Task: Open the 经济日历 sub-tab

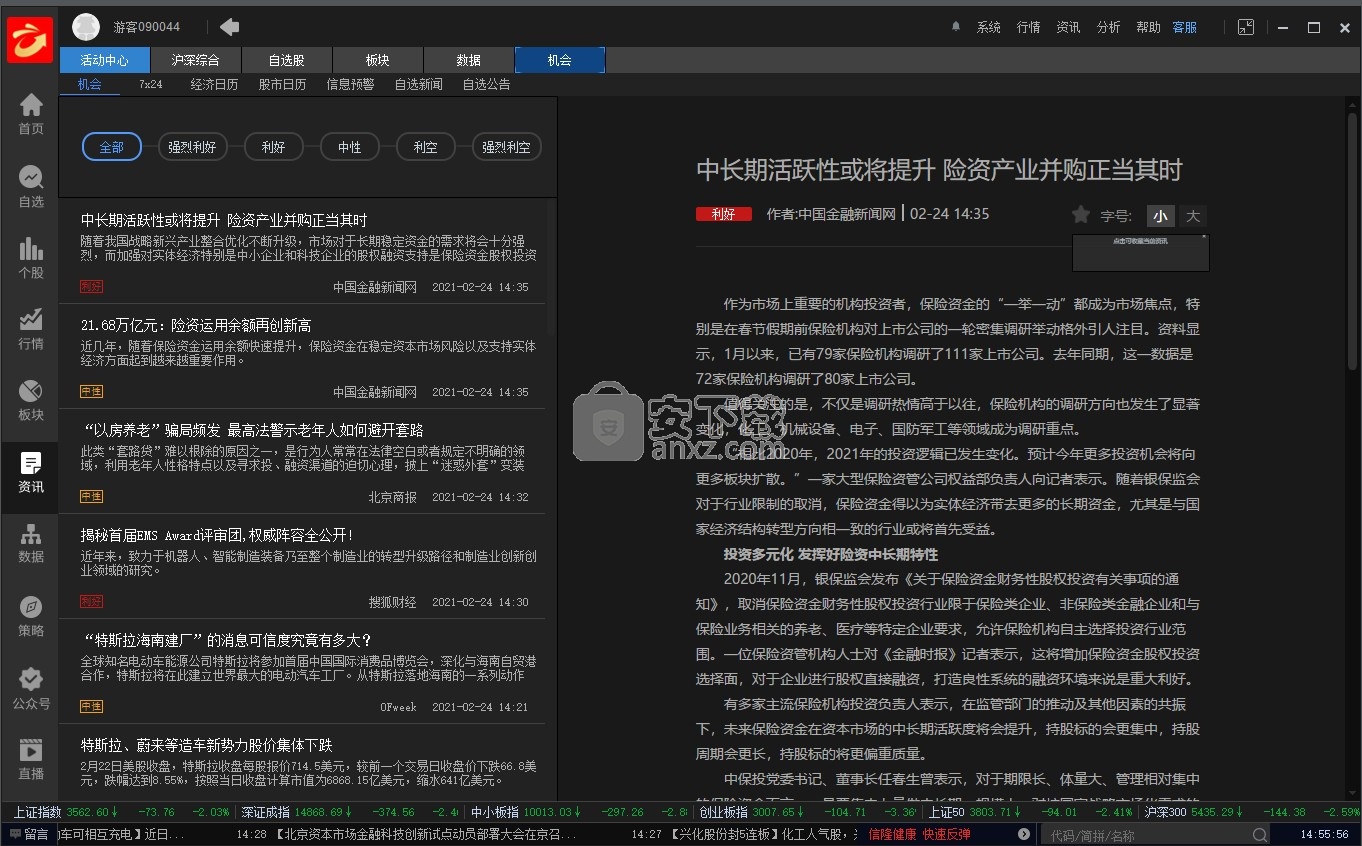Action: 214,85
